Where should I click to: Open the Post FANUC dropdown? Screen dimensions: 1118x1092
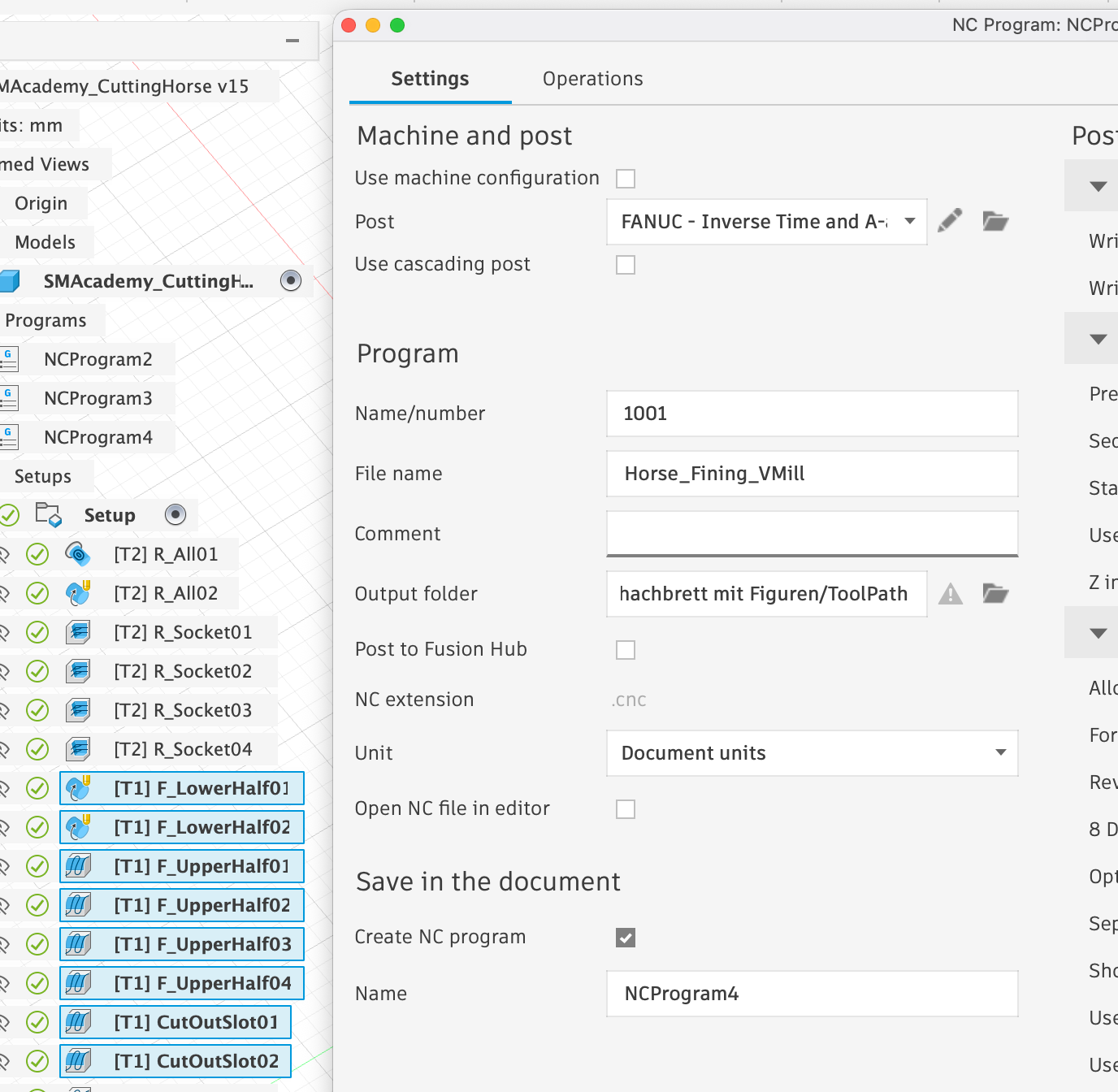766,222
